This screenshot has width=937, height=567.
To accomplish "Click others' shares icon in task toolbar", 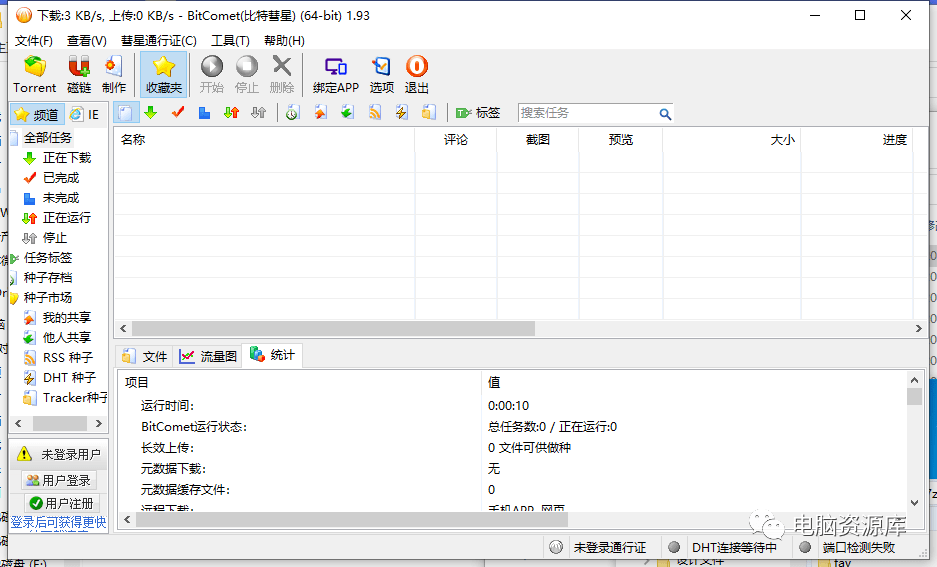I will [347, 112].
